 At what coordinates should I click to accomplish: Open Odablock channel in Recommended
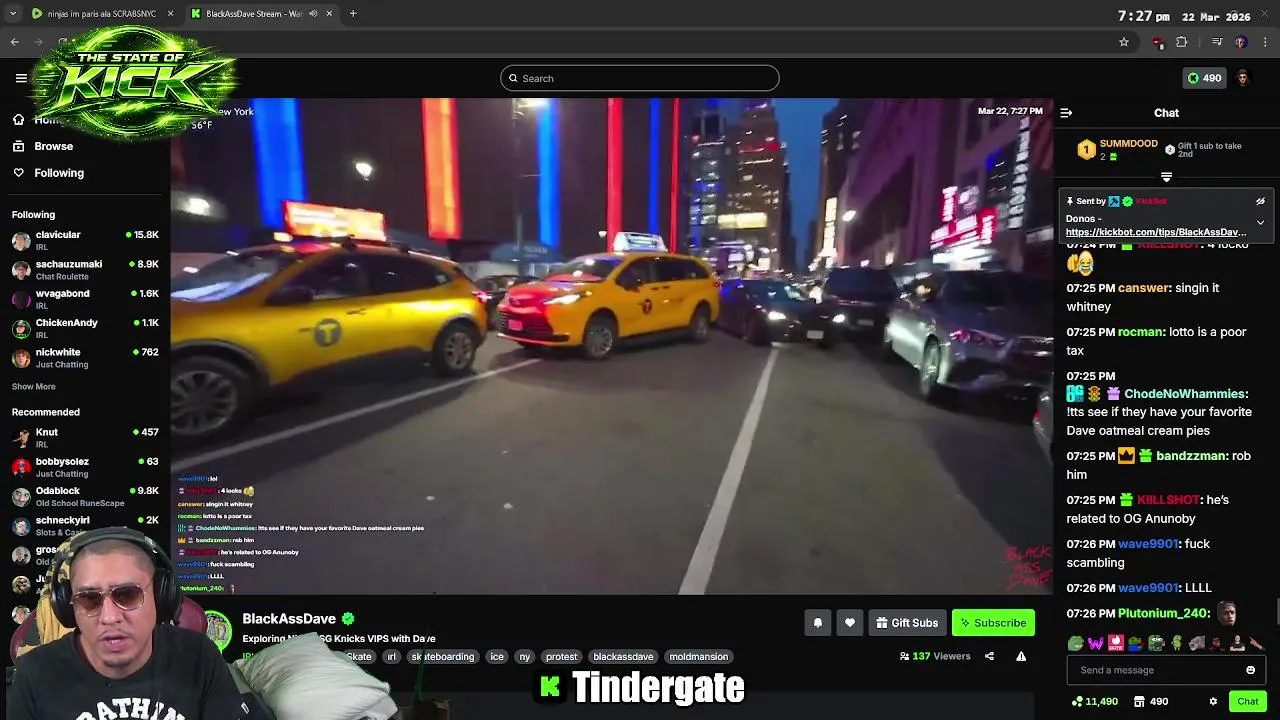[x=85, y=496]
